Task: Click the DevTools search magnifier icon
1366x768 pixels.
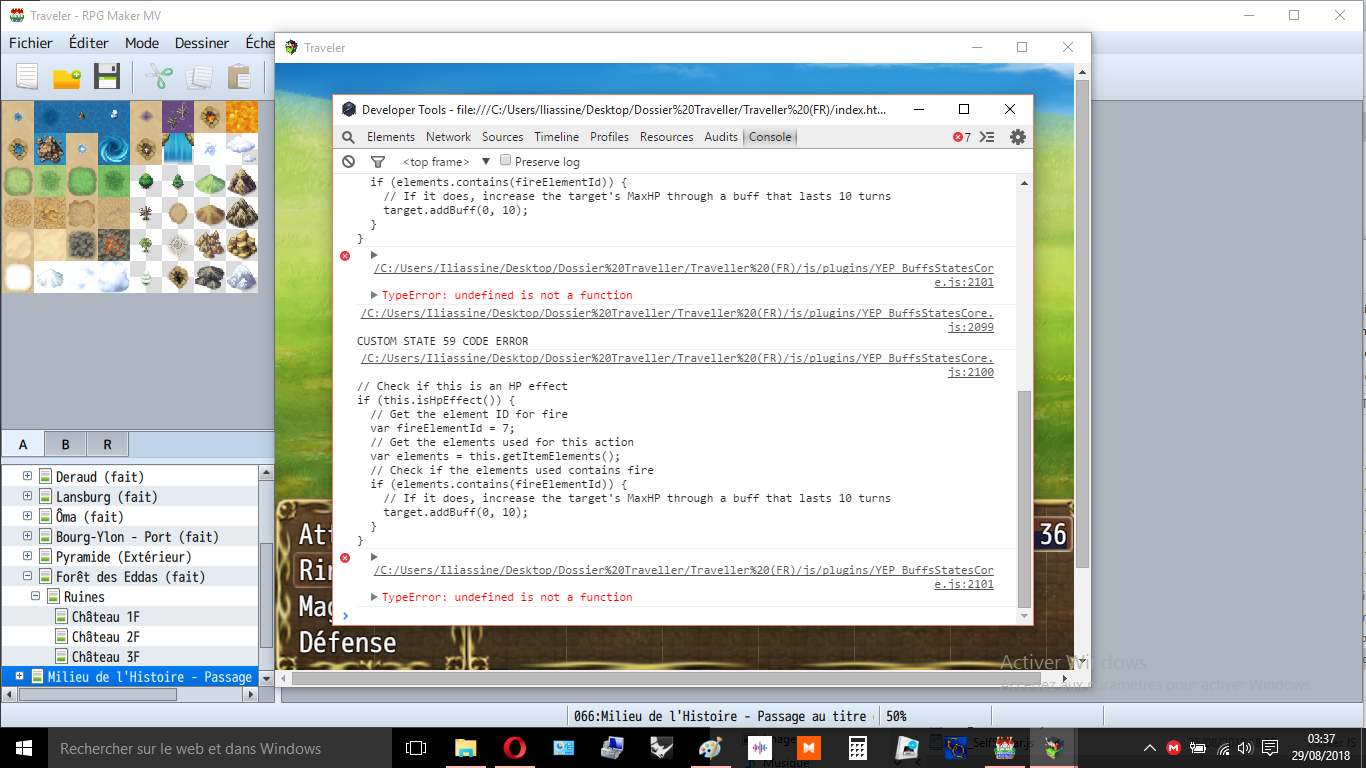Action: (x=348, y=137)
